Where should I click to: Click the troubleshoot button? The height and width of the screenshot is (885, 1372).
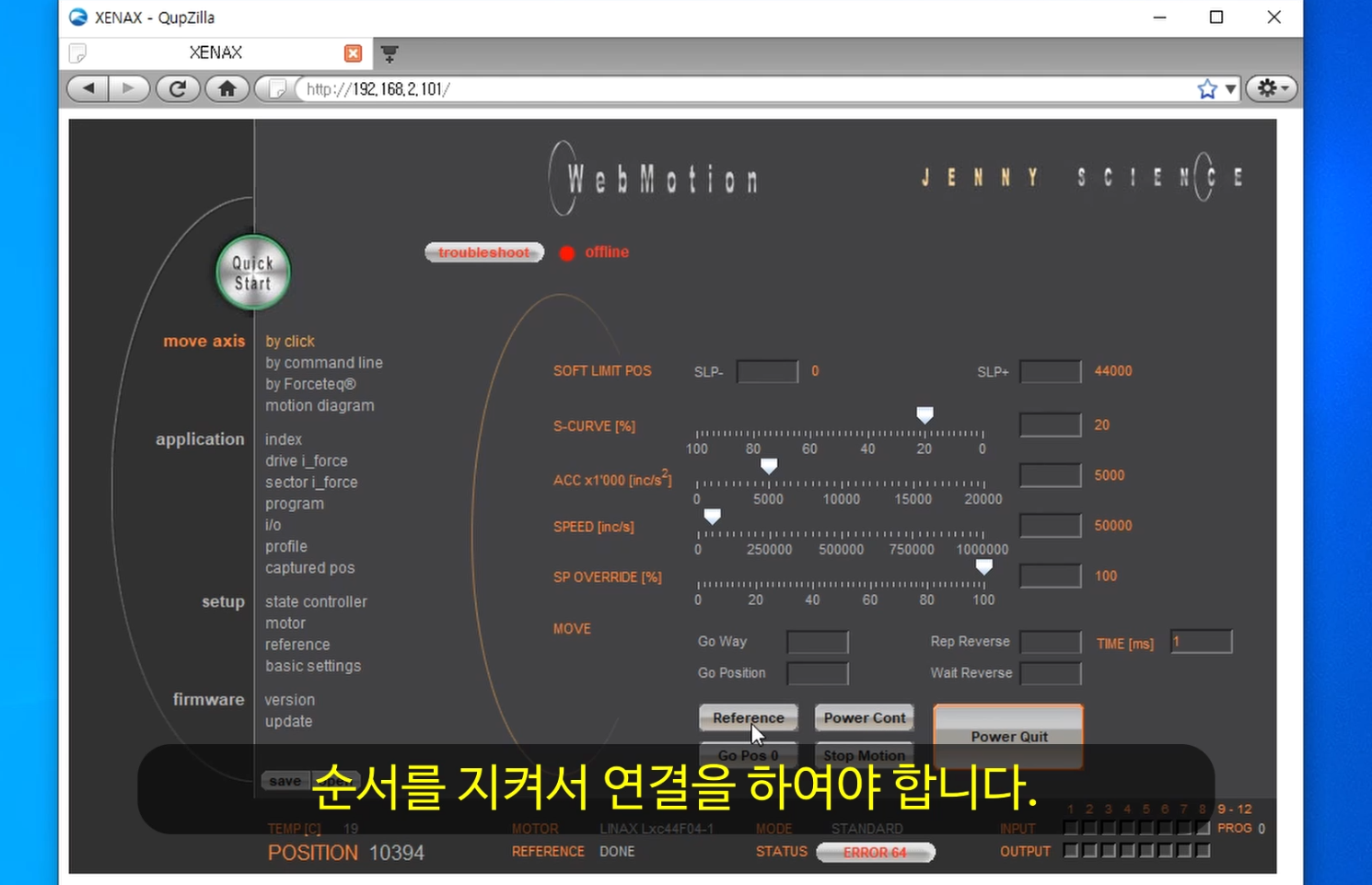(484, 252)
